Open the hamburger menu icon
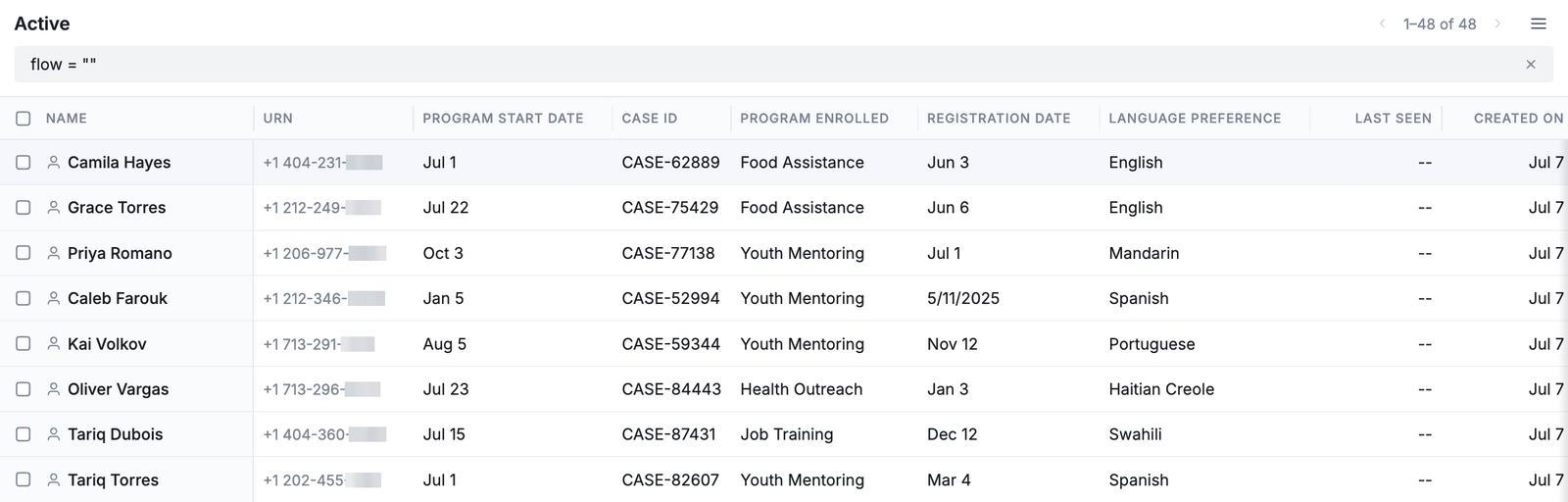1568x502 pixels. [x=1539, y=24]
